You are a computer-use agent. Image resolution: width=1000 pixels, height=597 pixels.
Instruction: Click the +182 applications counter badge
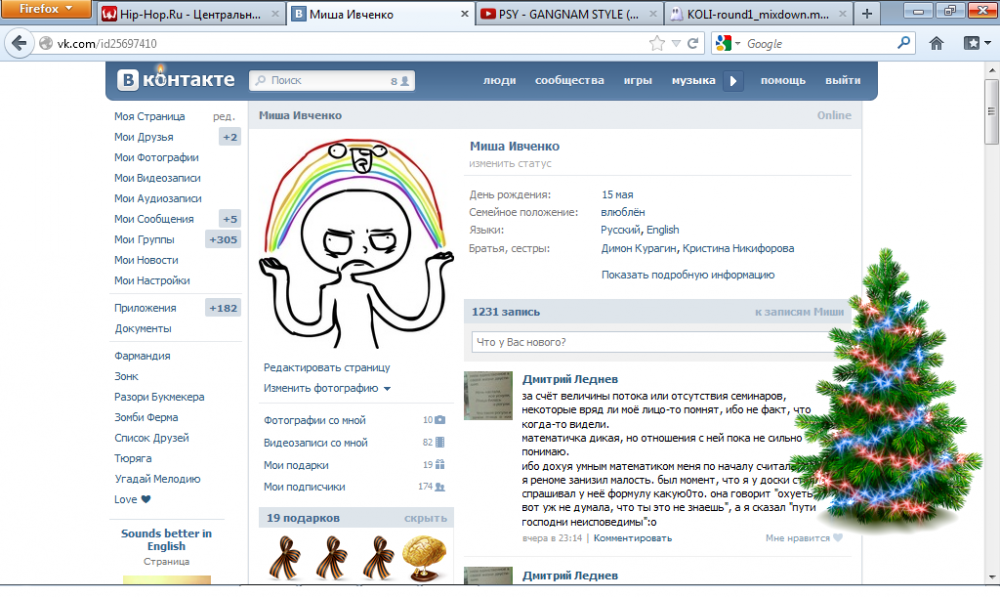click(x=223, y=307)
